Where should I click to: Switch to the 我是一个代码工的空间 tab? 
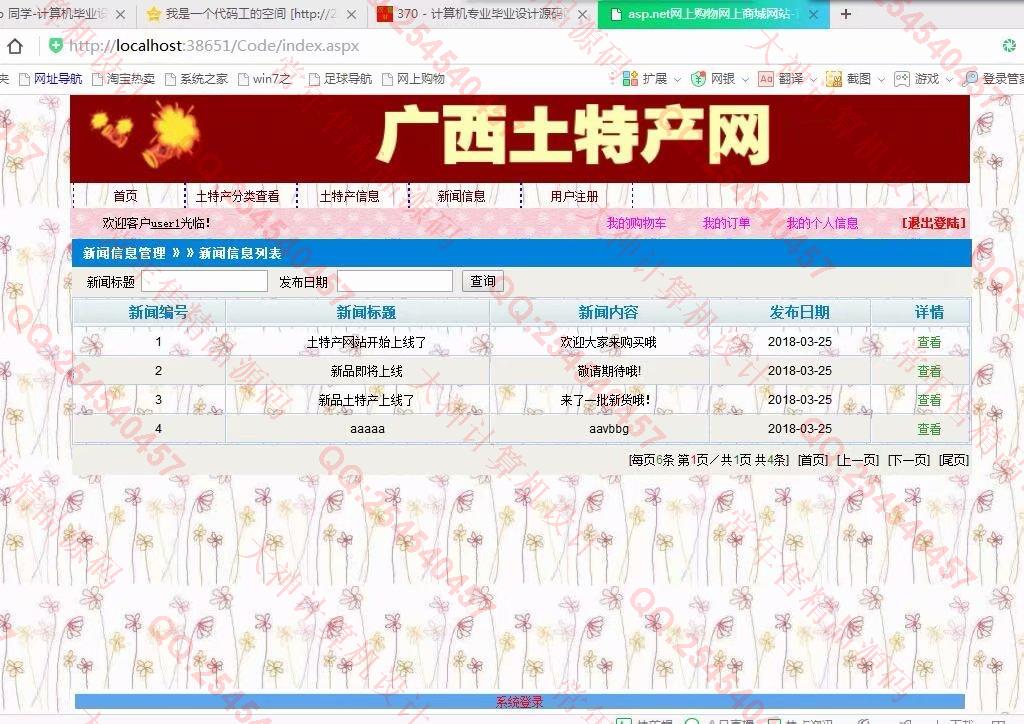251,14
